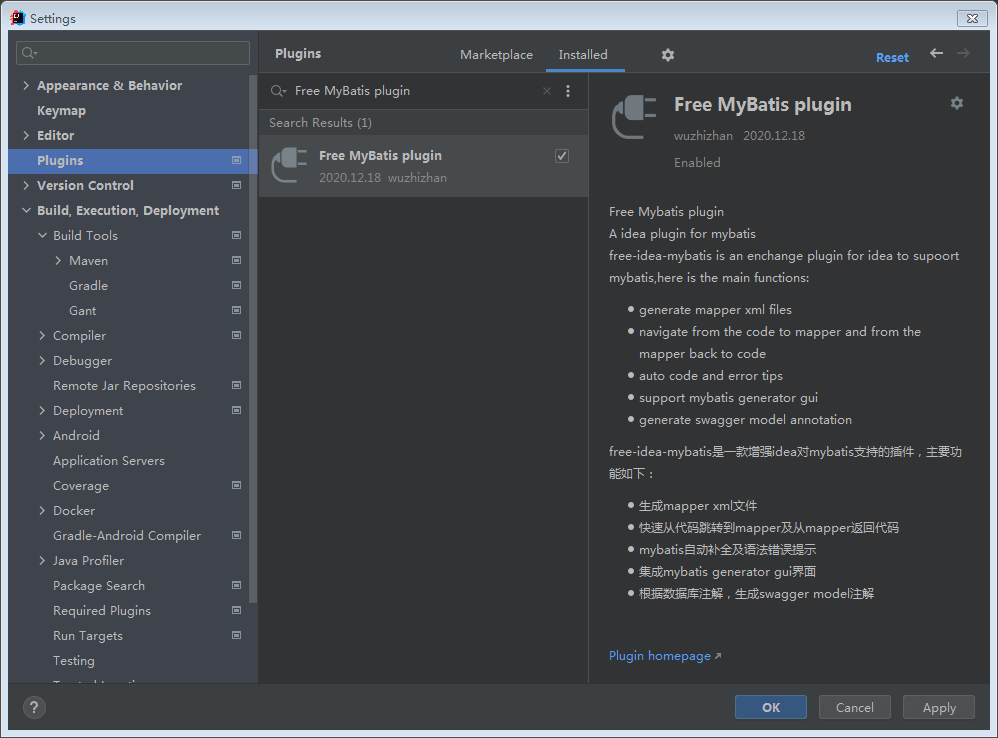Select Keymap in the settings tree
This screenshot has height=738, width=998.
click(61, 111)
